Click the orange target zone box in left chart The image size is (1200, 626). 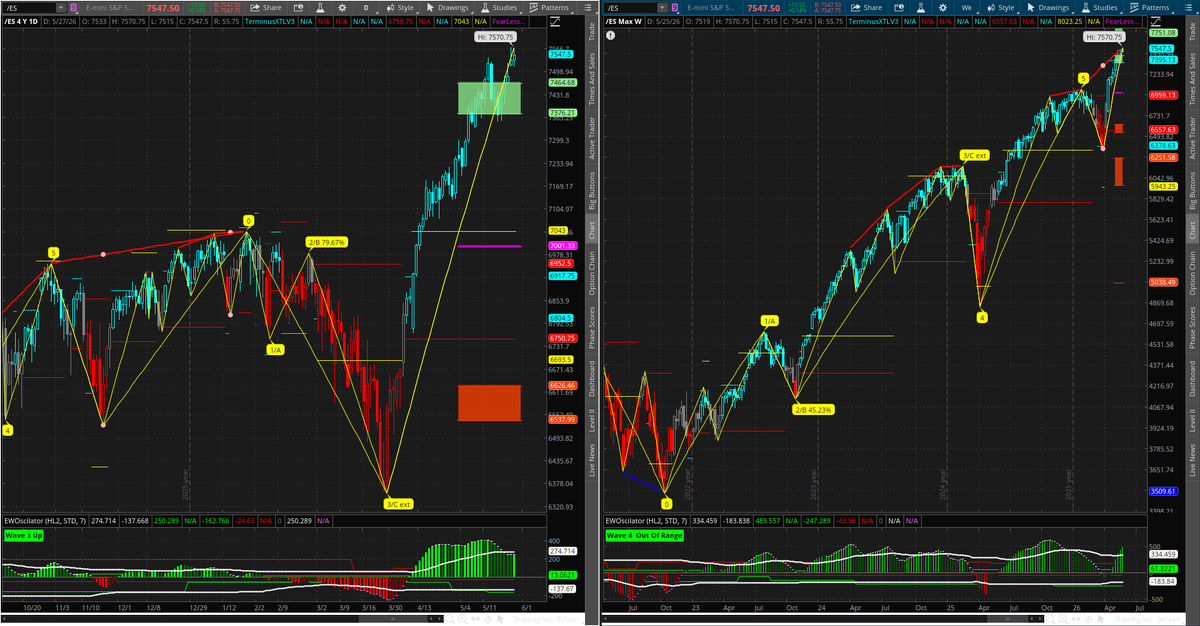[490, 403]
